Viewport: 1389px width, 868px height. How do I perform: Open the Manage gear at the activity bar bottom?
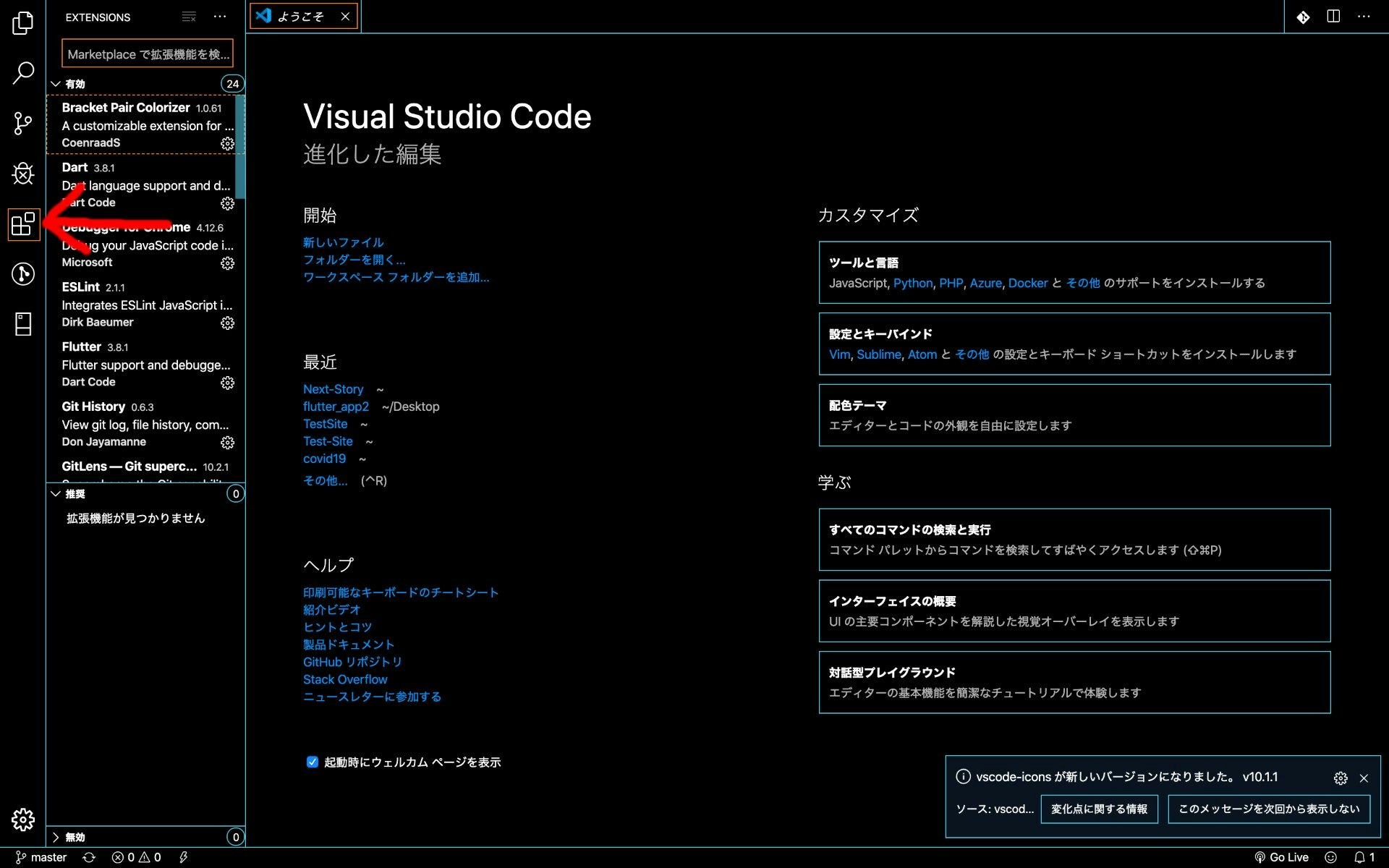(x=22, y=820)
